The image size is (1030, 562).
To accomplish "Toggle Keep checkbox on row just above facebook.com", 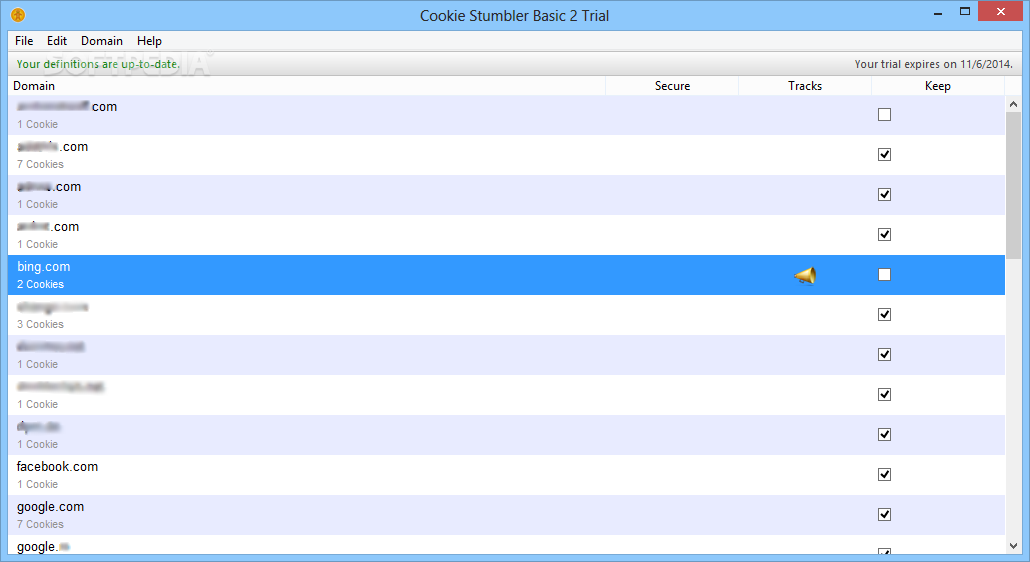I will point(884,435).
